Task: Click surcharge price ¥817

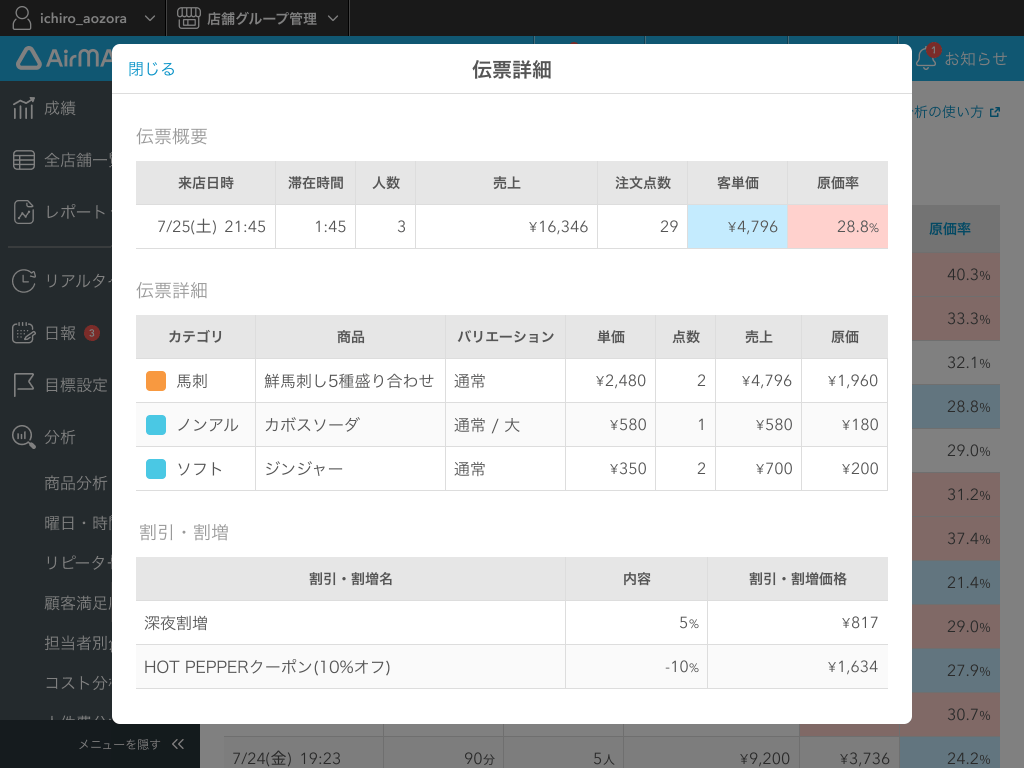Action: click(x=859, y=623)
